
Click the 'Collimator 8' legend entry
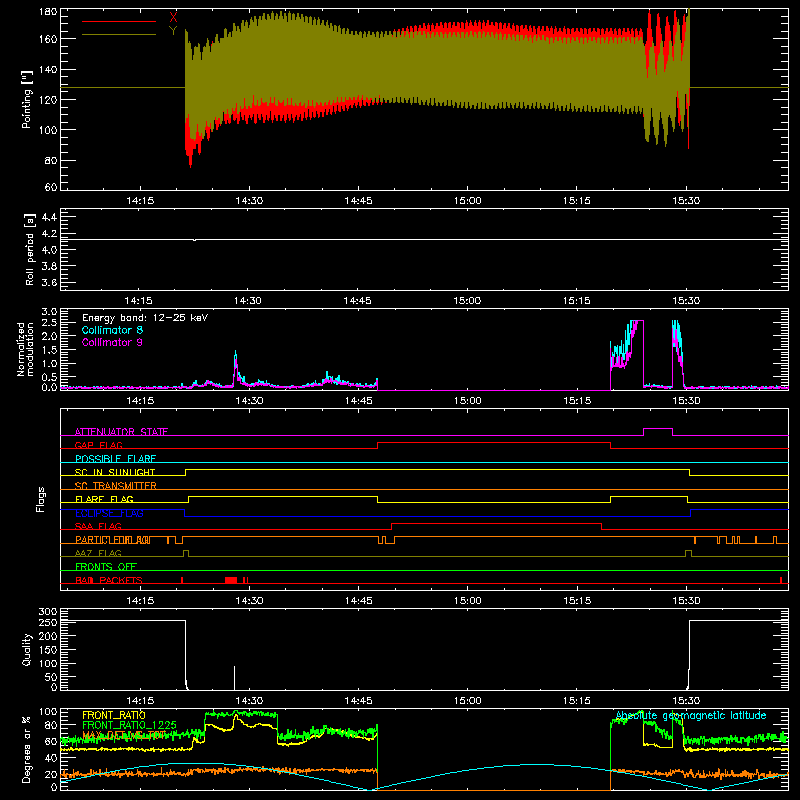pyautogui.click(x=112, y=330)
